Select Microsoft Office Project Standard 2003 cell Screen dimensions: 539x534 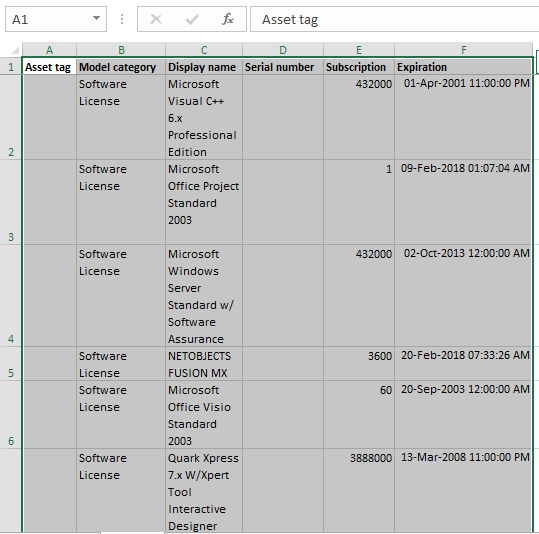click(204, 202)
